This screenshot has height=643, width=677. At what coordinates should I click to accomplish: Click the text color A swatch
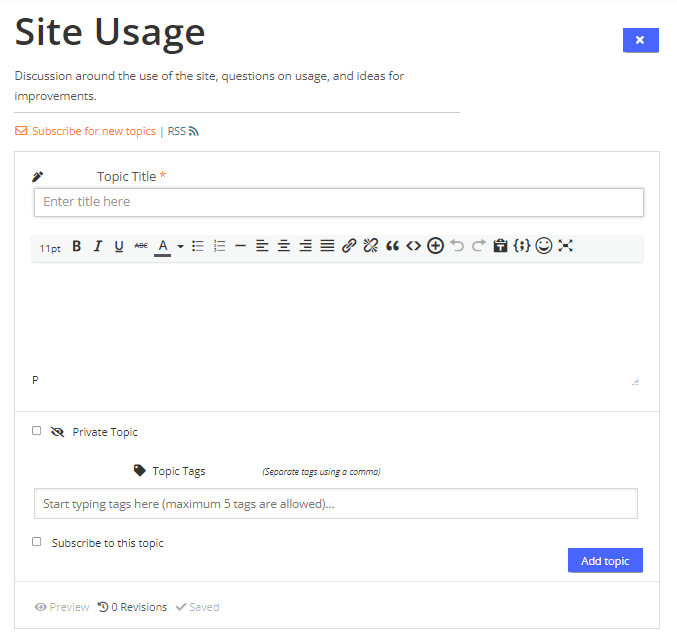click(163, 247)
